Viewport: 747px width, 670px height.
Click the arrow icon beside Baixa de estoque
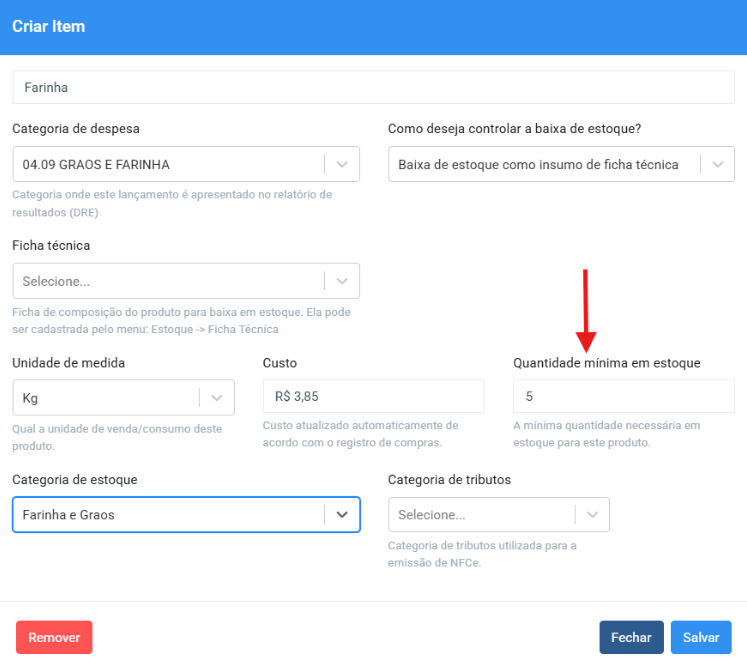point(717,164)
